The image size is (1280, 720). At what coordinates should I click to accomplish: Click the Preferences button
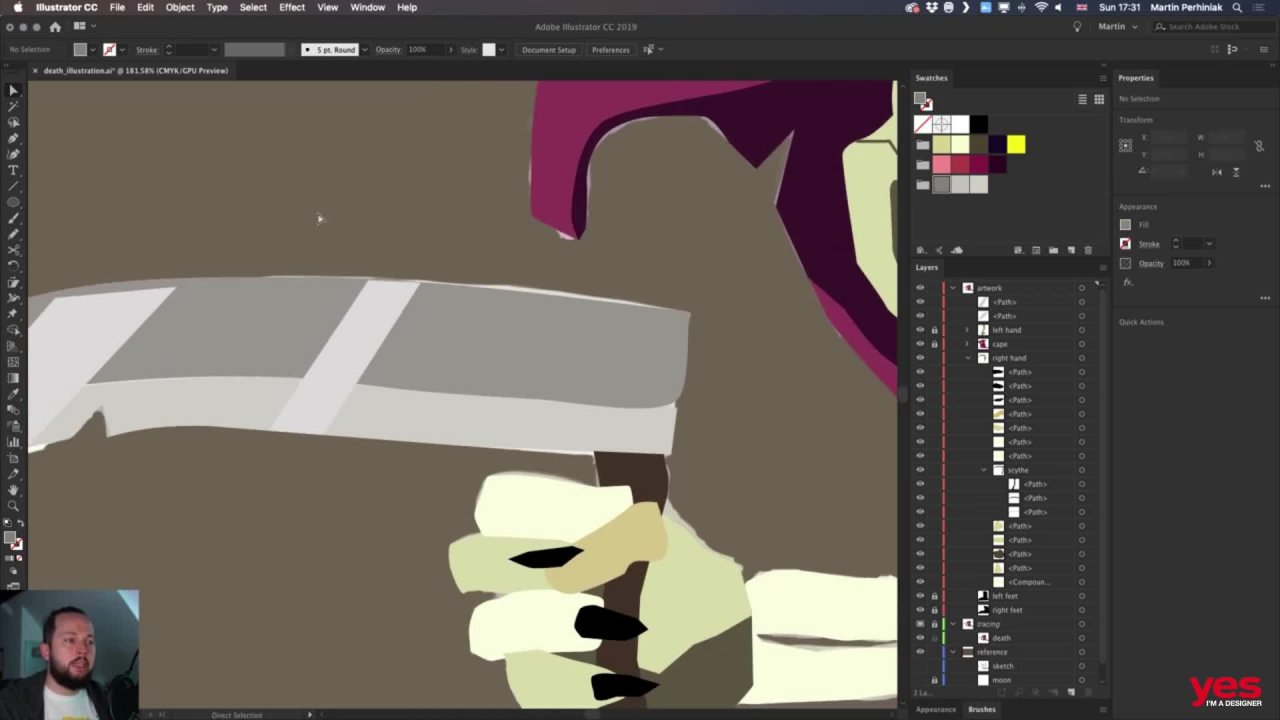click(610, 49)
